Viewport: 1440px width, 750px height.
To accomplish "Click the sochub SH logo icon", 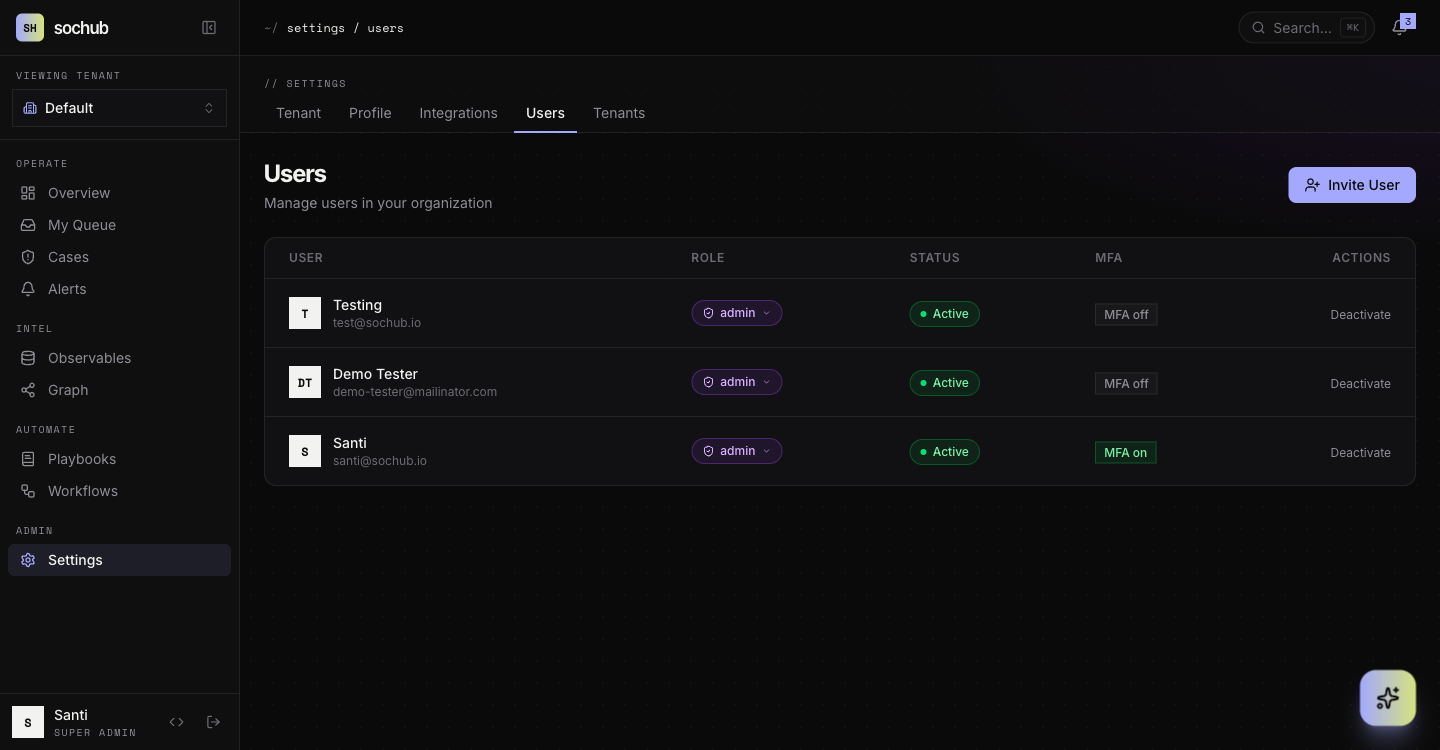I will 30,28.
